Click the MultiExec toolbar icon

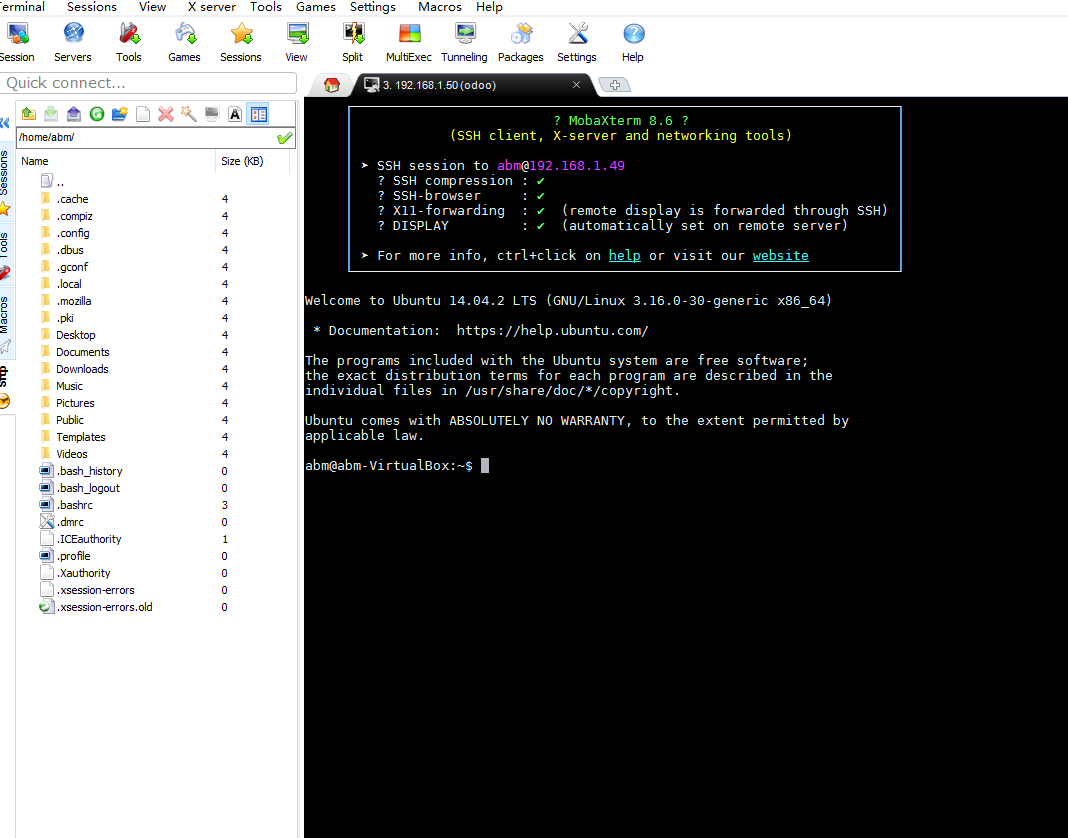pyautogui.click(x=409, y=41)
